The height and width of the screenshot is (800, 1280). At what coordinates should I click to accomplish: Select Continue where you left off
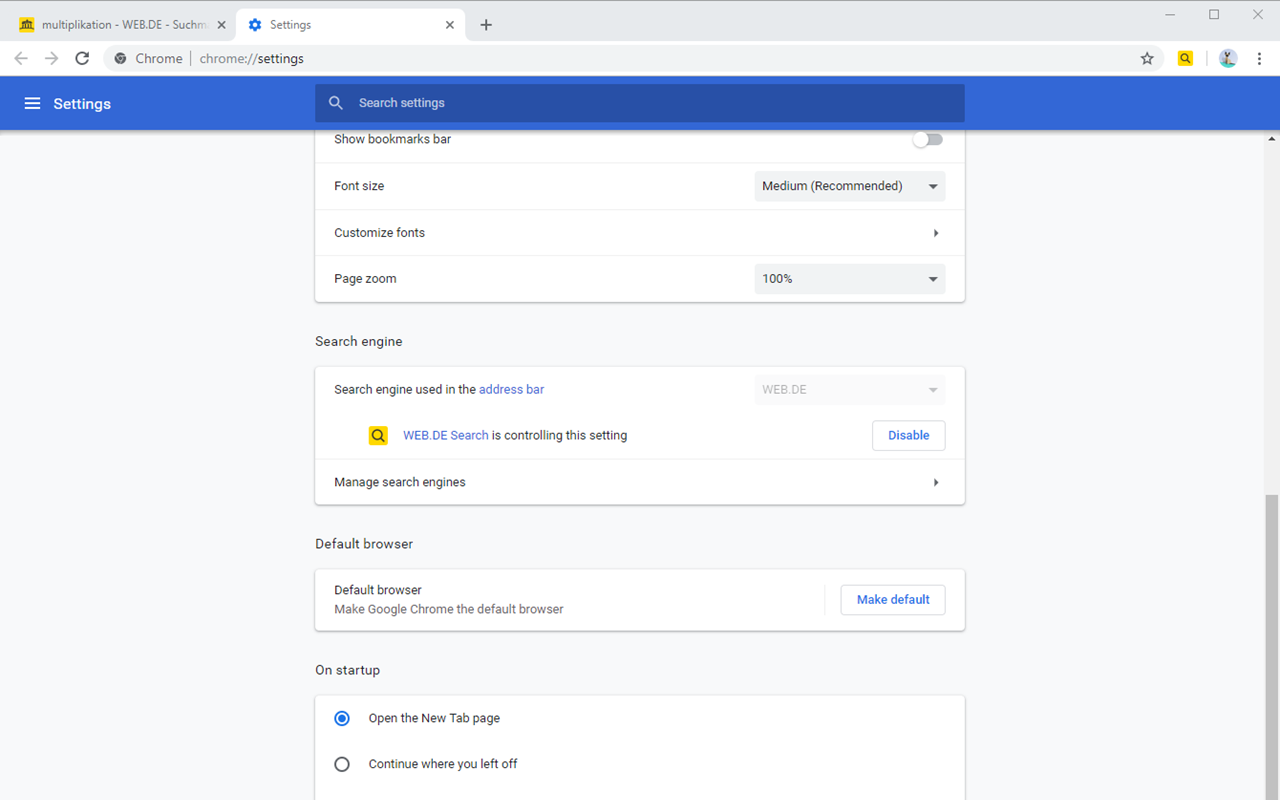(342, 764)
